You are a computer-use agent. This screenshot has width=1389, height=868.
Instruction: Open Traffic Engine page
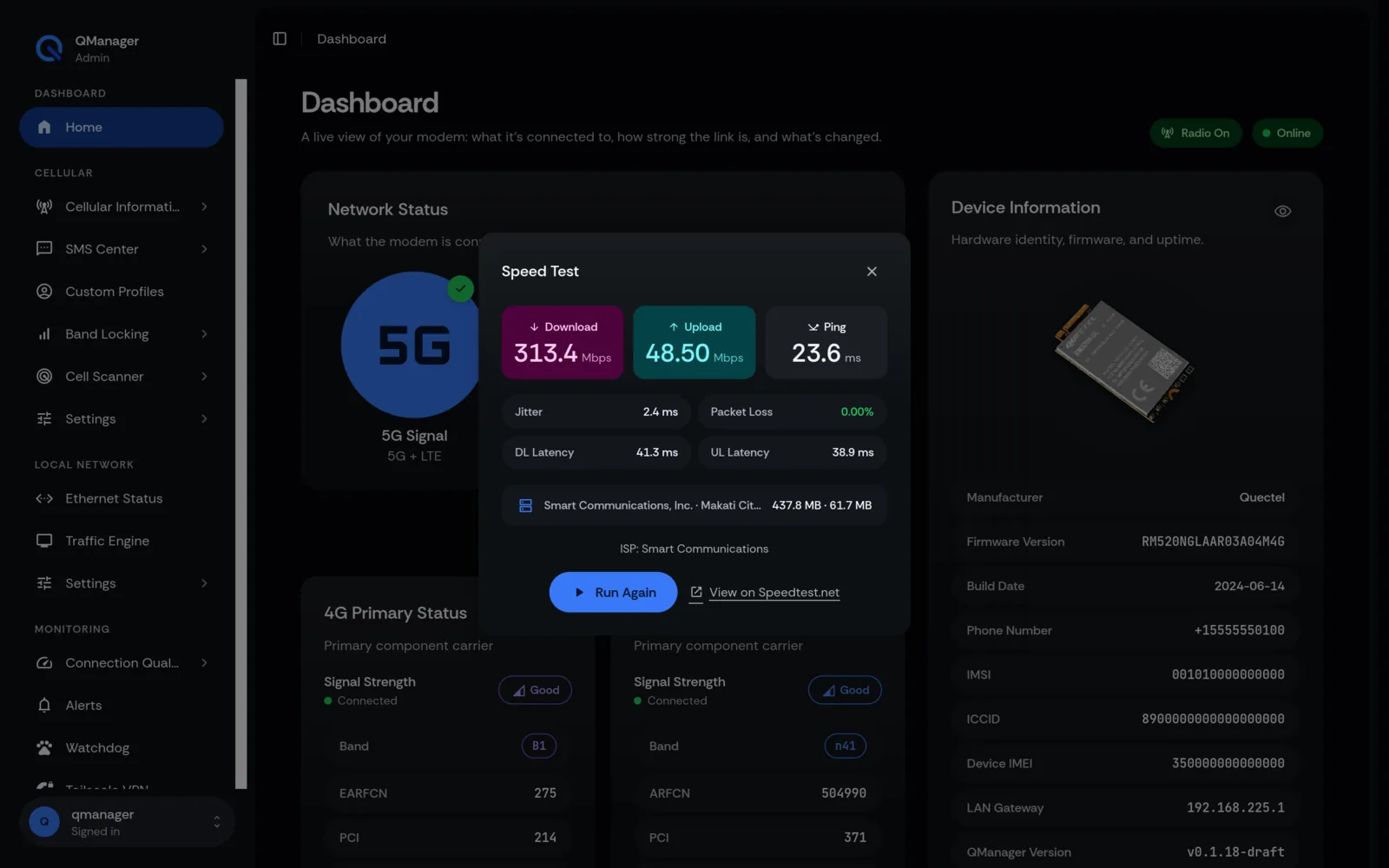122,541
